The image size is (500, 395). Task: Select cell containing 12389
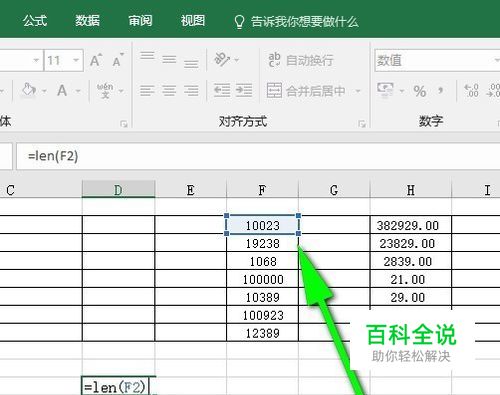[262, 333]
